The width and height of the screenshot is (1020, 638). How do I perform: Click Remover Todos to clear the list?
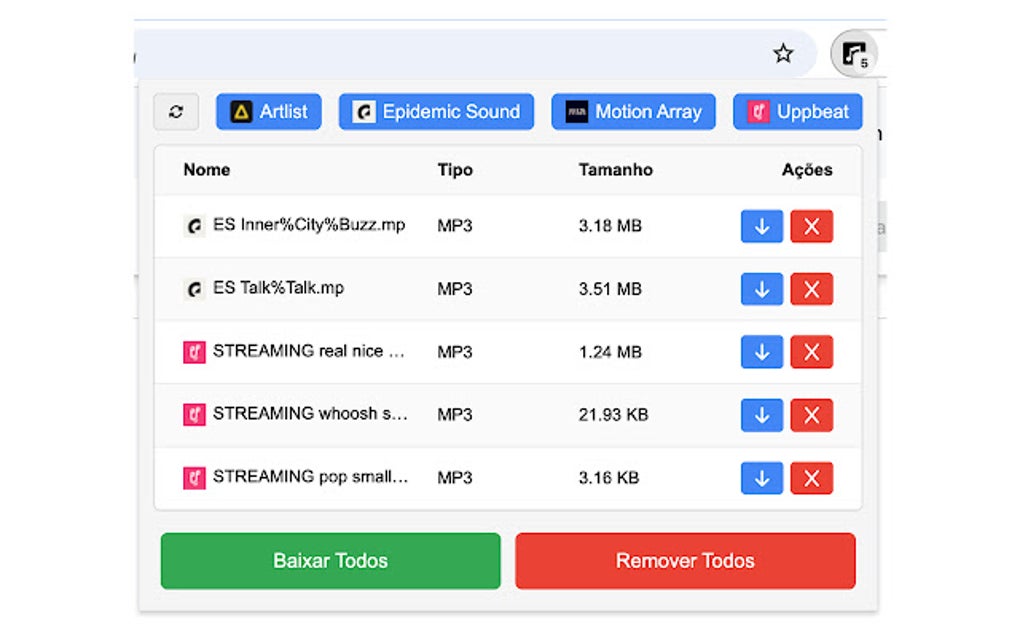[x=684, y=561]
